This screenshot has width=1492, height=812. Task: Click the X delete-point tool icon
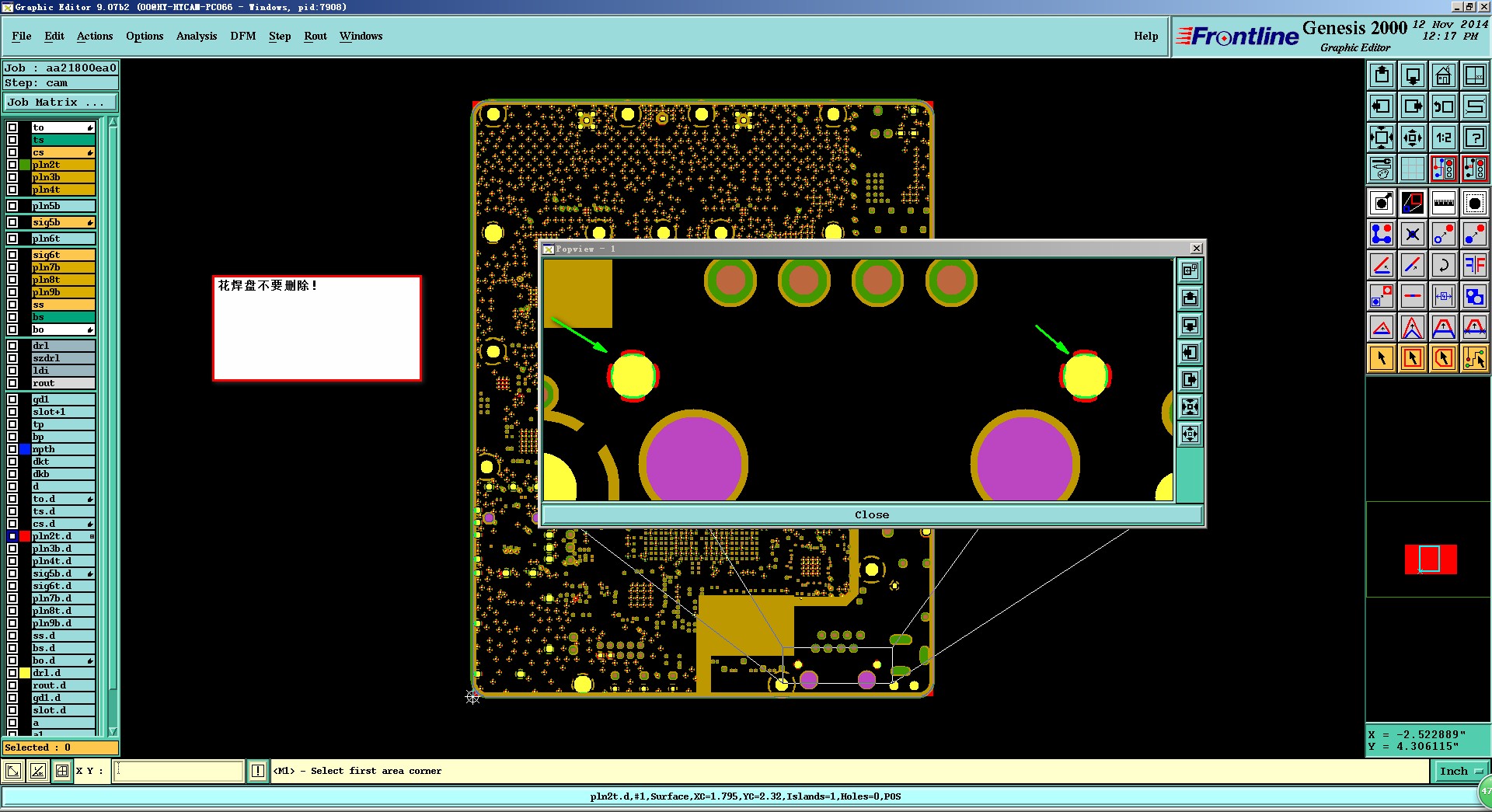tap(1413, 235)
